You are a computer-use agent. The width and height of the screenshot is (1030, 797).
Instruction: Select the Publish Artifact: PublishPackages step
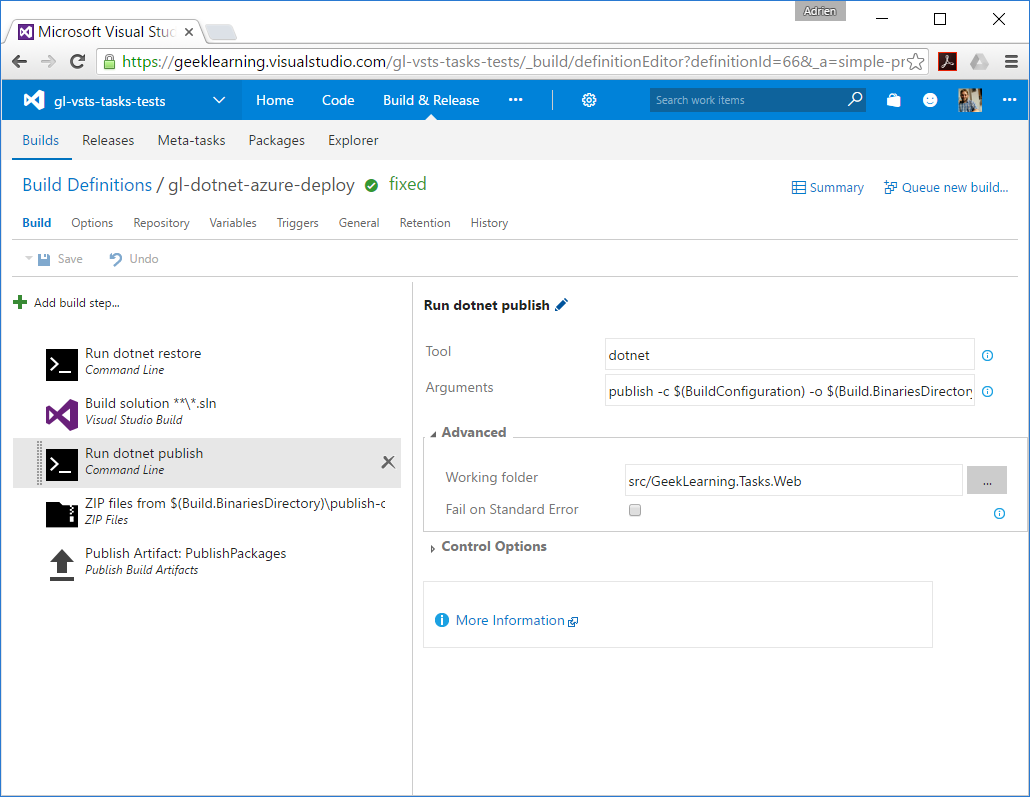[x=207, y=562]
